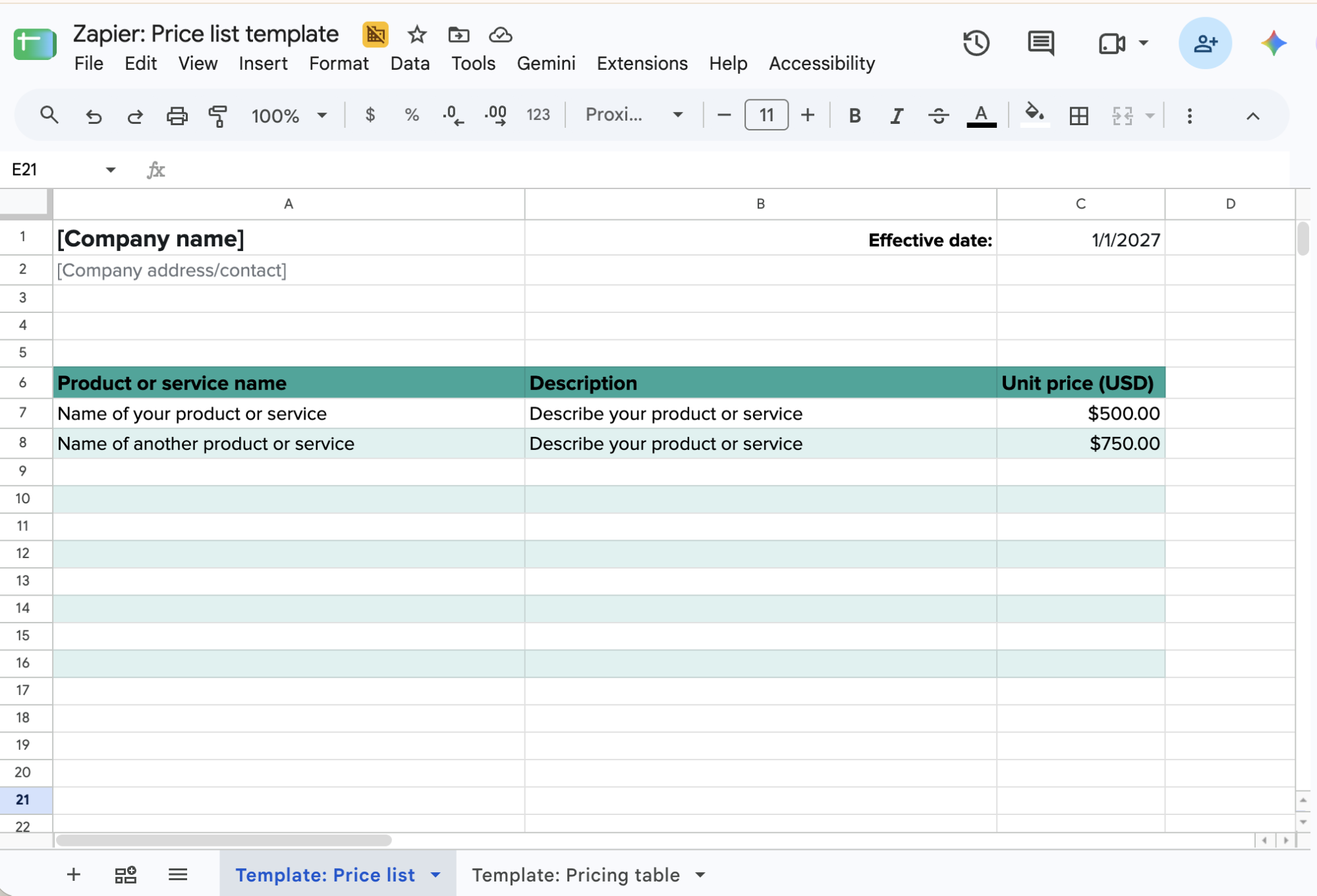Open Template: Price list tab menu arrow

coord(435,875)
